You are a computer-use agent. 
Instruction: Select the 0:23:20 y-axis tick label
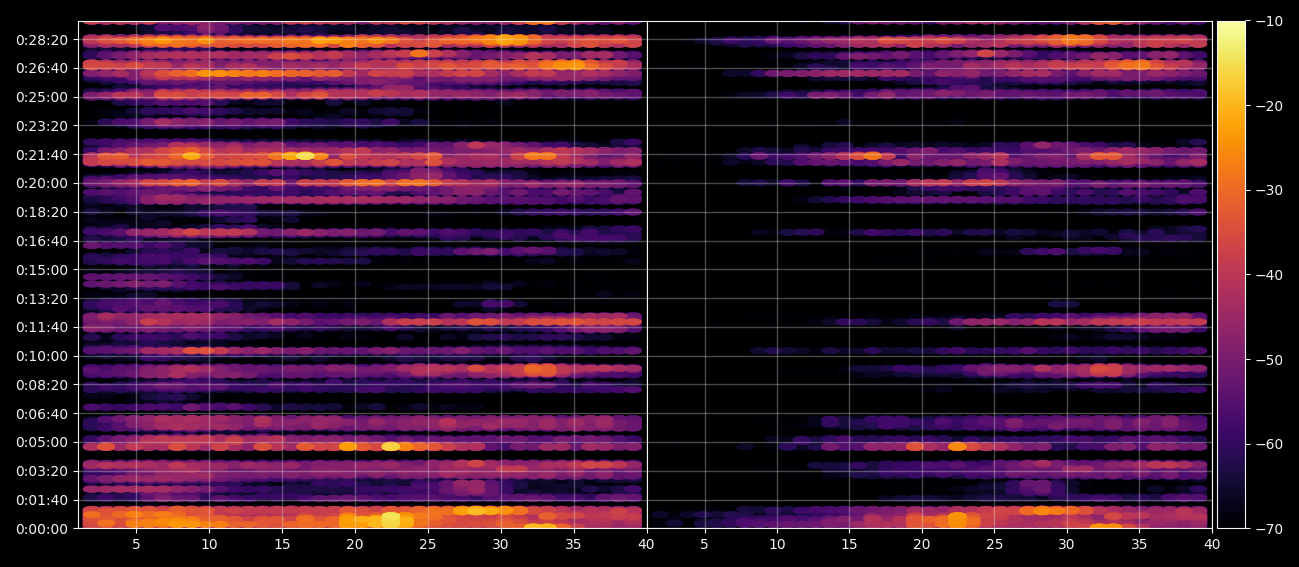pos(42,126)
